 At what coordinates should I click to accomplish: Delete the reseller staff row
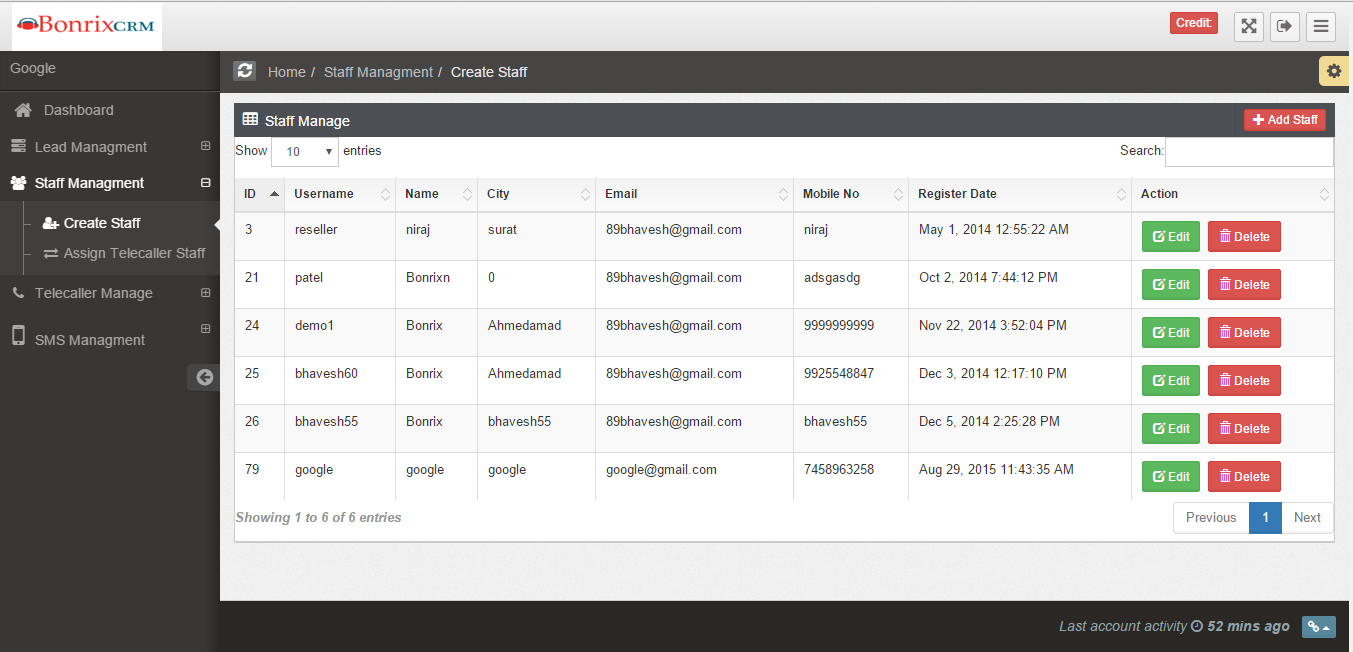(x=1244, y=237)
